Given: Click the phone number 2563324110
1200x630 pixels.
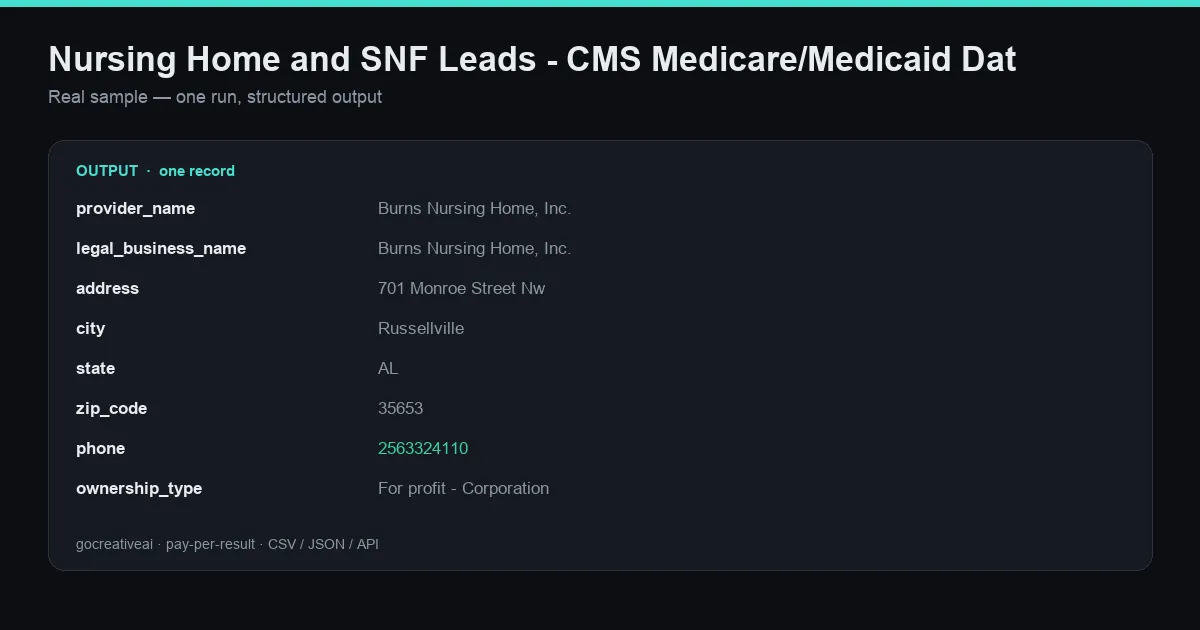Looking at the screenshot, I should (423, 448).
